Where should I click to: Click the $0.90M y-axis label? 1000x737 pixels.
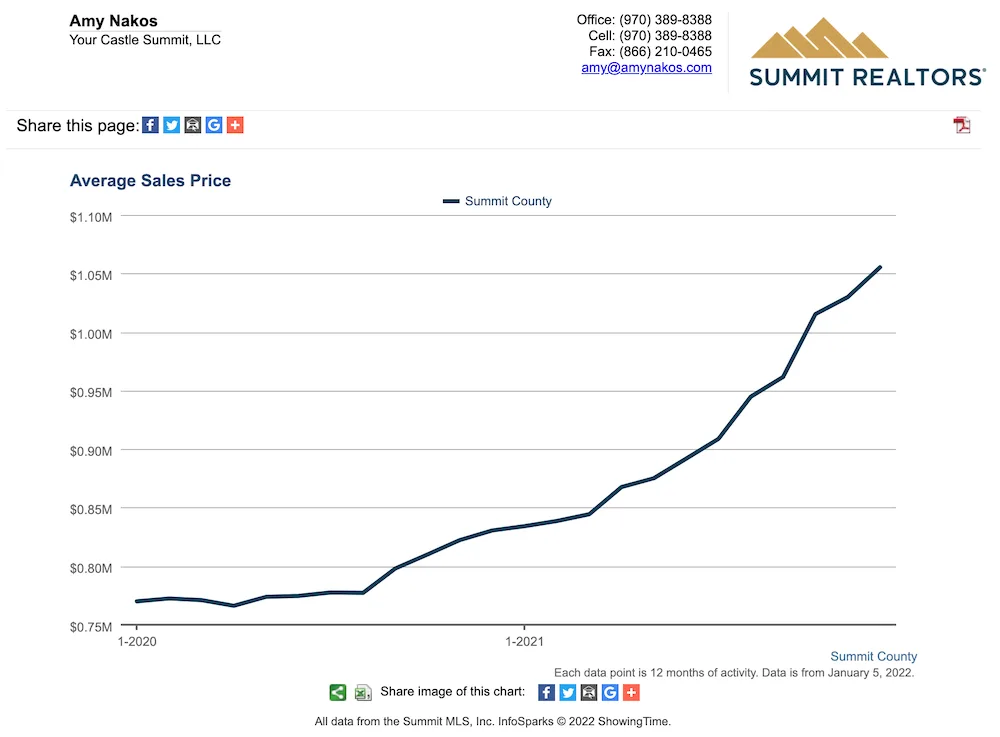(91, 451)
